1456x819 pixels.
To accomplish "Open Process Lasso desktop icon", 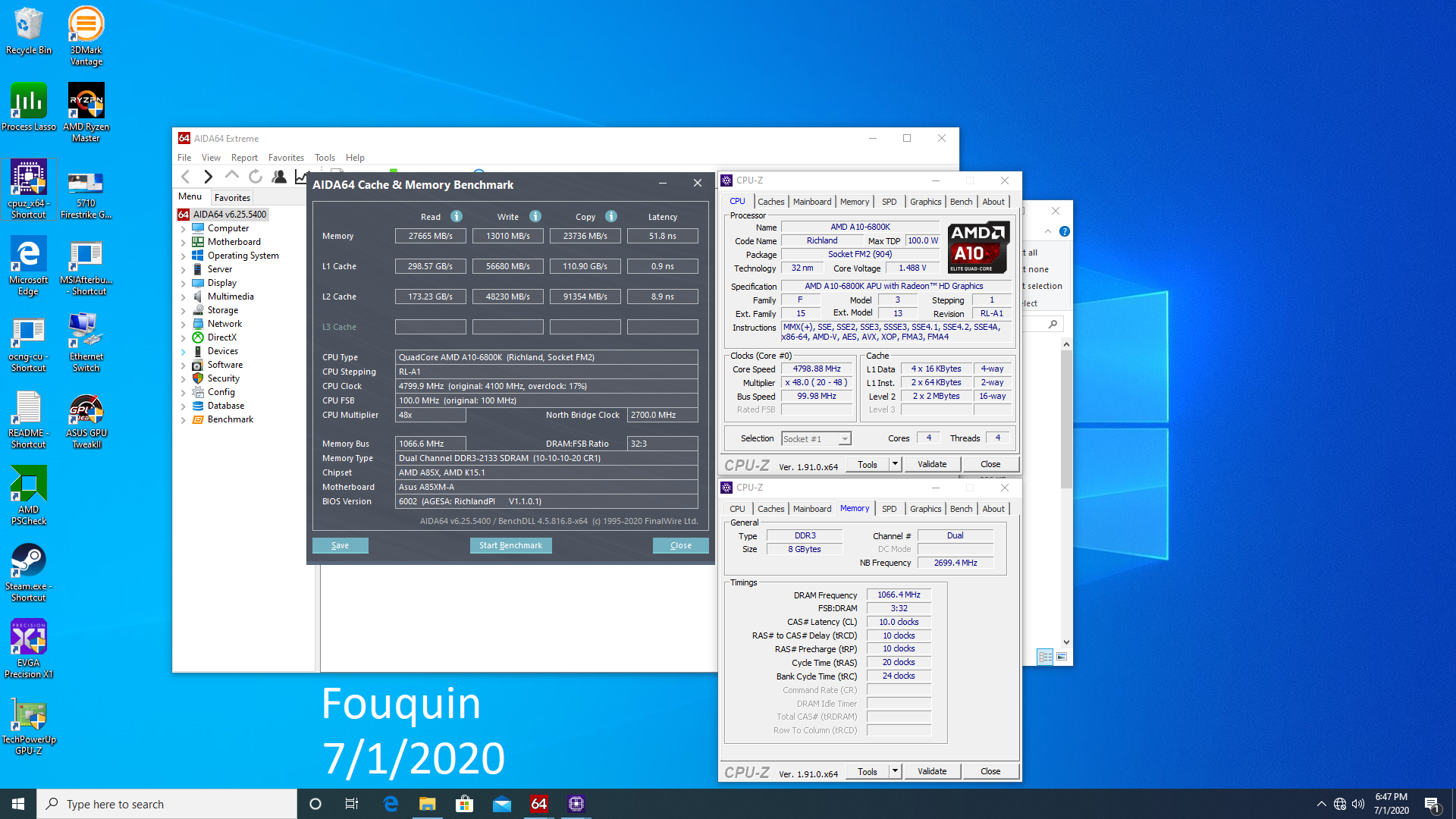I will click(28, 107).
